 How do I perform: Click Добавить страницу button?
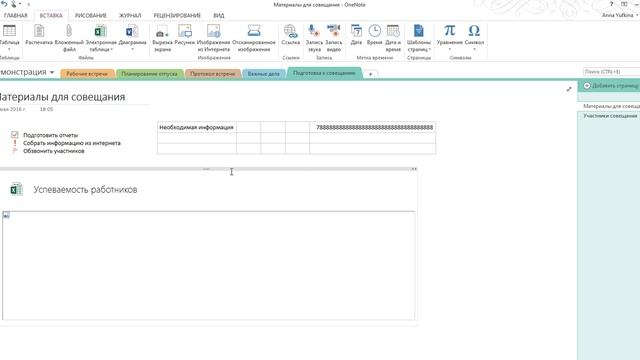coord(611,86)
